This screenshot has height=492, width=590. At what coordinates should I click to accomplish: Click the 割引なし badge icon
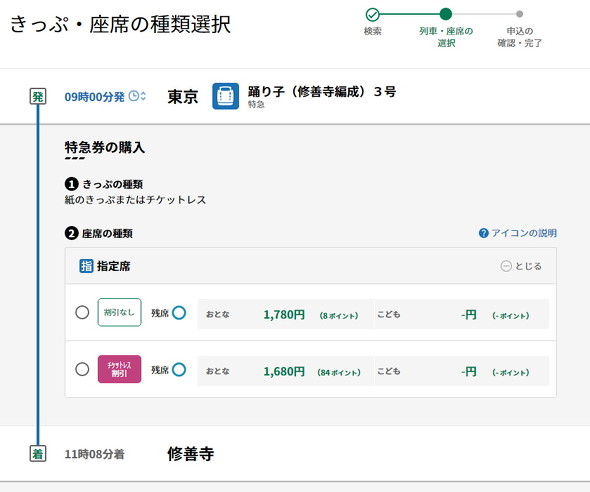tap(119, 312)
